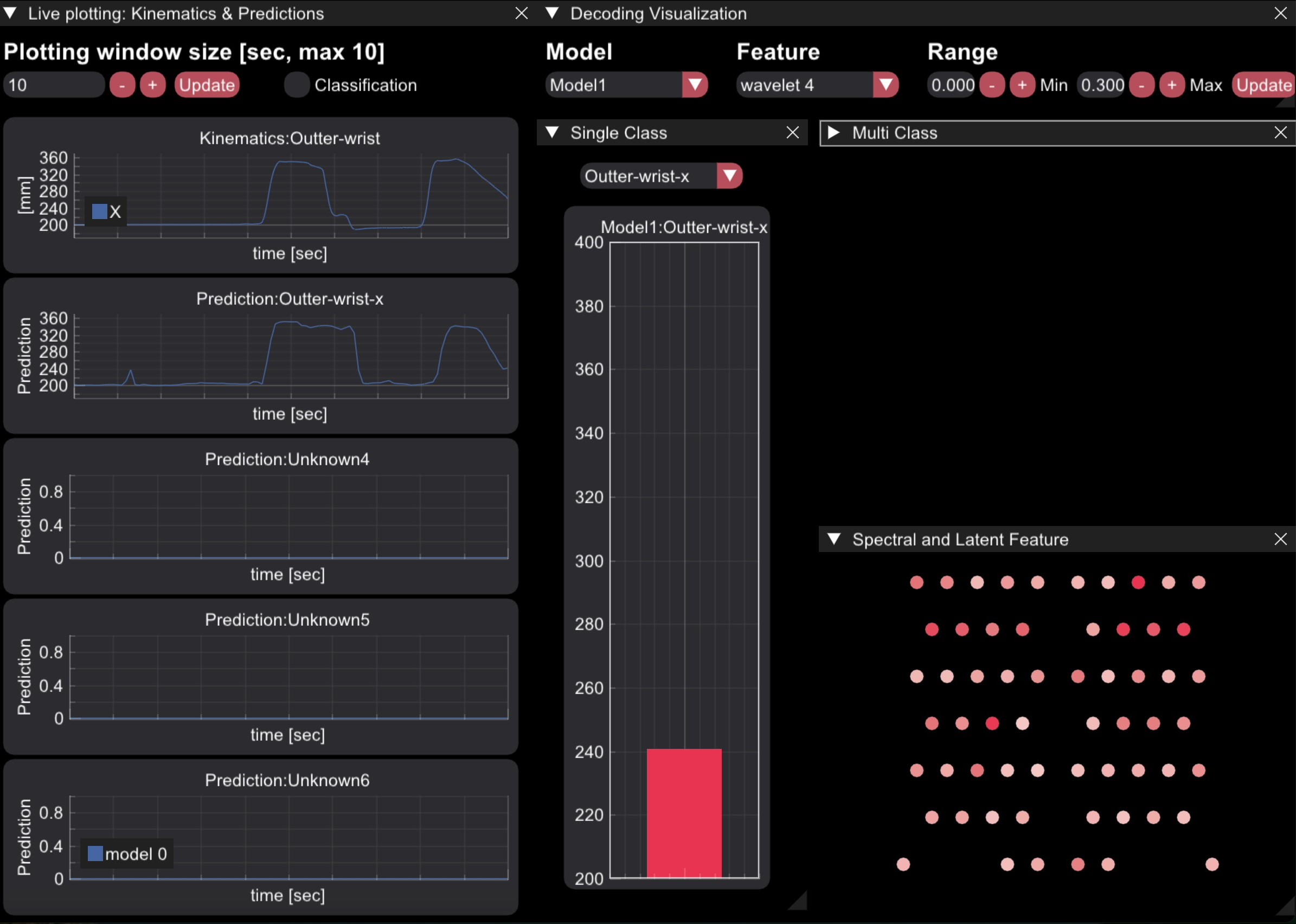This screenshot has width=1296, height=924.
Task: Click plus button for Range Max value
Action: (x=1171, y=85)
